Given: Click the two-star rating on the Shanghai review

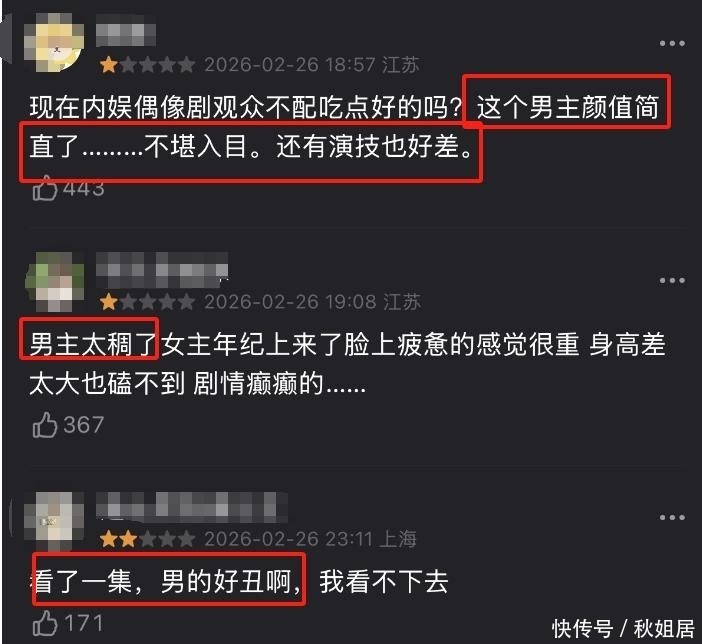Looking at the screenshot, I should click(147, 539).
